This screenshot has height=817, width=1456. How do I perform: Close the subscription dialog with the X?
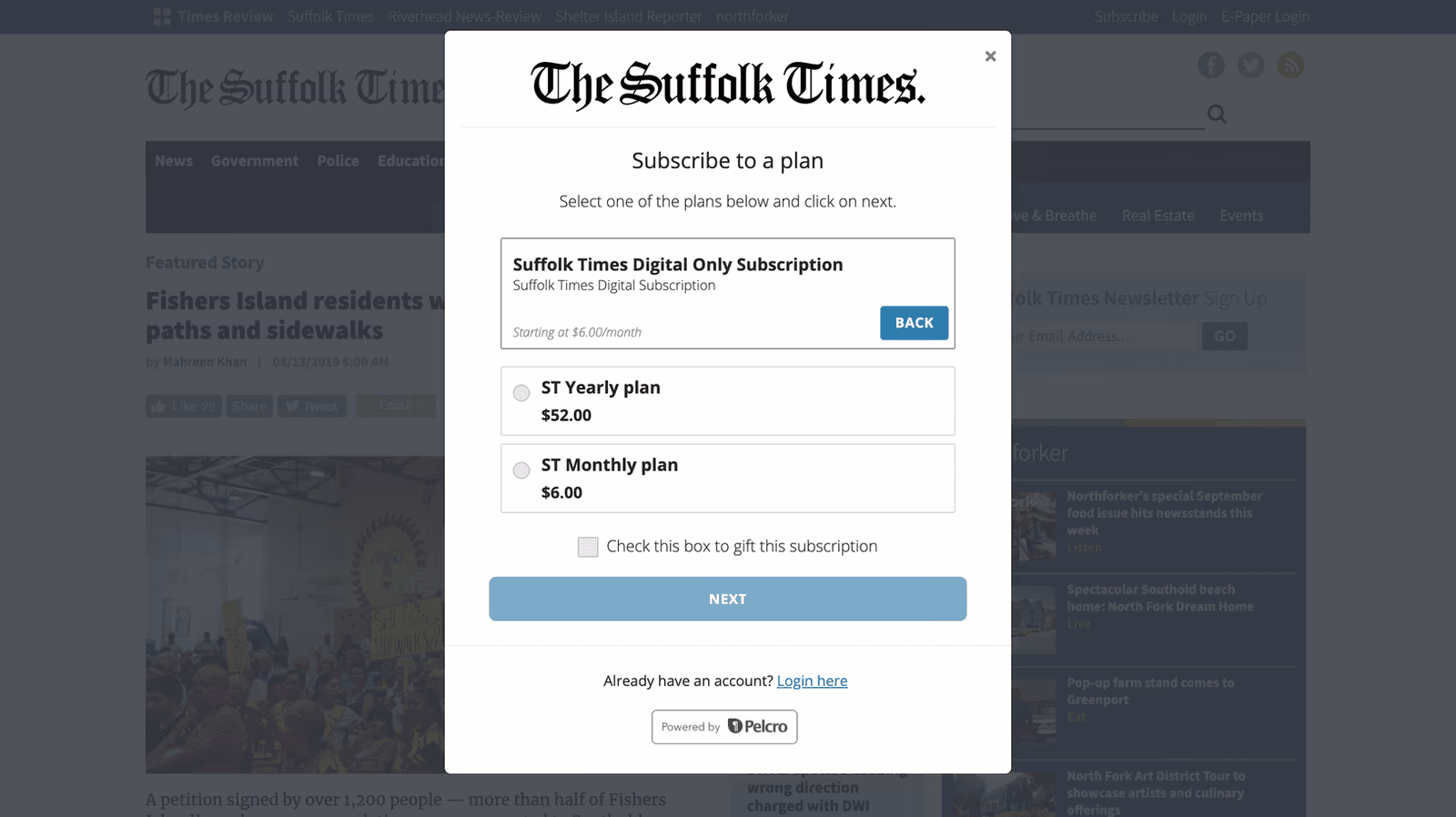click(x=990, y=56)
